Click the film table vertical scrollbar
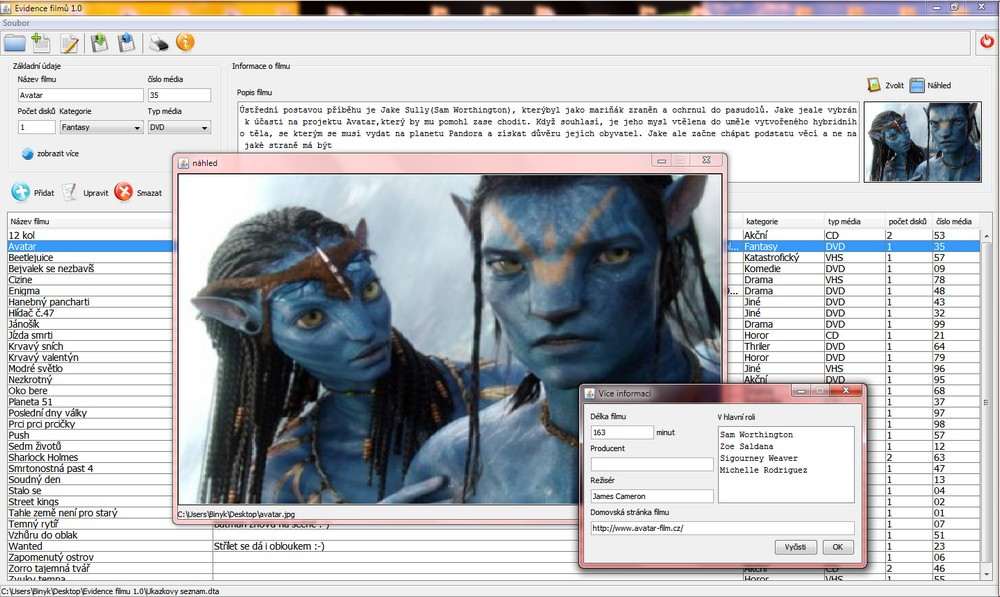Image resolution: width=1000 pixels, height=597 pixels. click(986, 404)
